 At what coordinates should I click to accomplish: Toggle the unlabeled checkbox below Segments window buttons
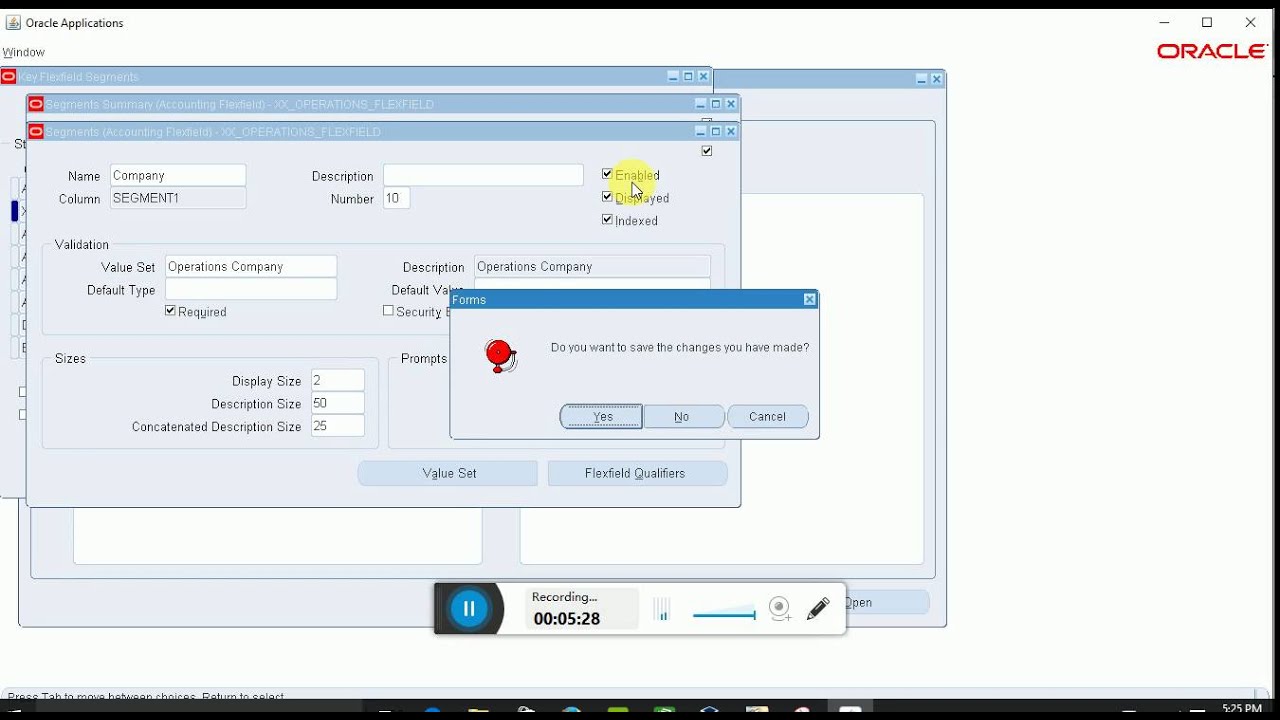[707, 151]
